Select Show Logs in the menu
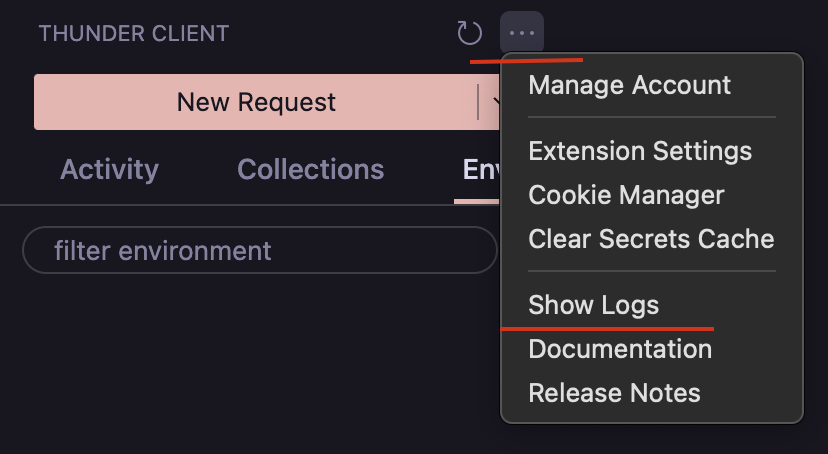Screen dimensions: 828x454 (x=594, y=305)
